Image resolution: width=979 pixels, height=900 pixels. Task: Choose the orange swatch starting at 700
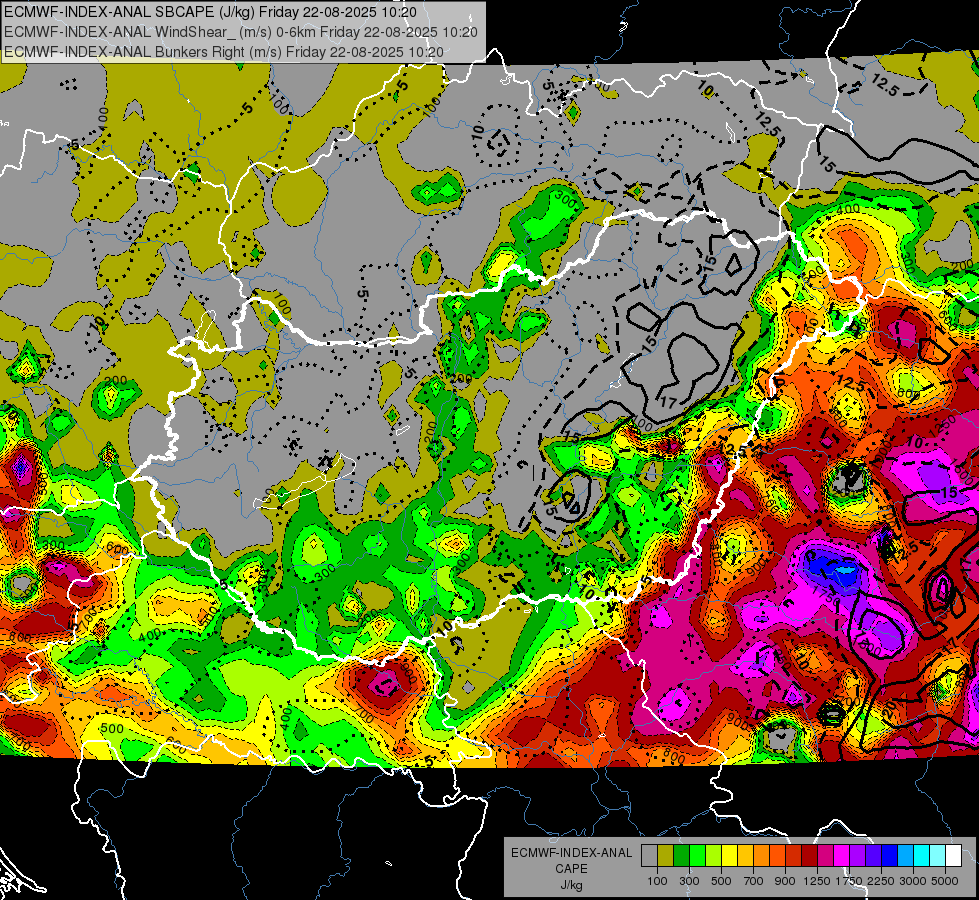coord(761,855)
